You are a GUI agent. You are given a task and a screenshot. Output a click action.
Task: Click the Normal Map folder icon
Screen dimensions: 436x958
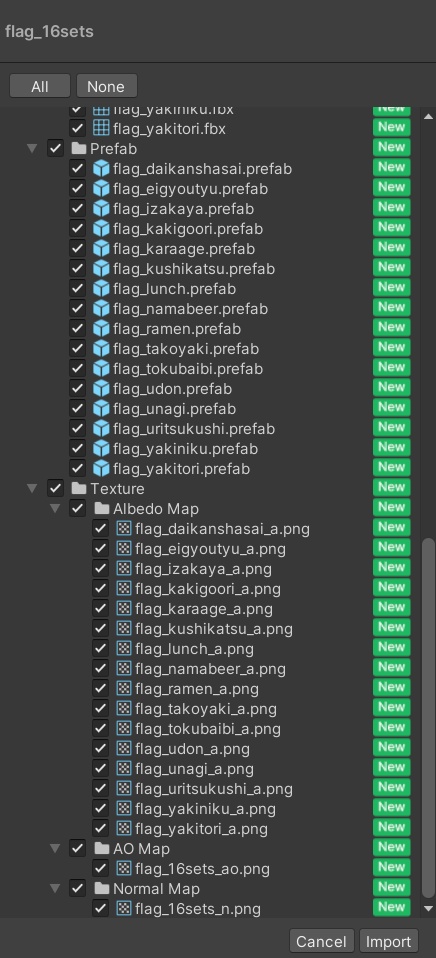101,888
